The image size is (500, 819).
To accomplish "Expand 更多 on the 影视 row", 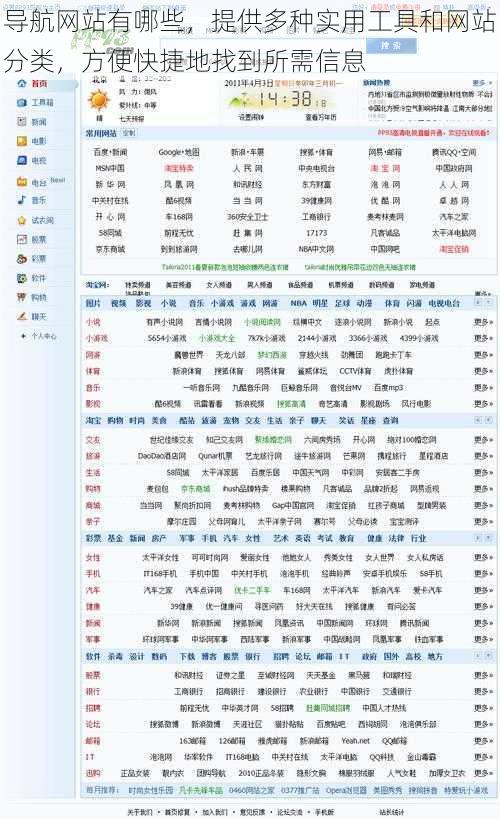I will [x=483, y=404].
